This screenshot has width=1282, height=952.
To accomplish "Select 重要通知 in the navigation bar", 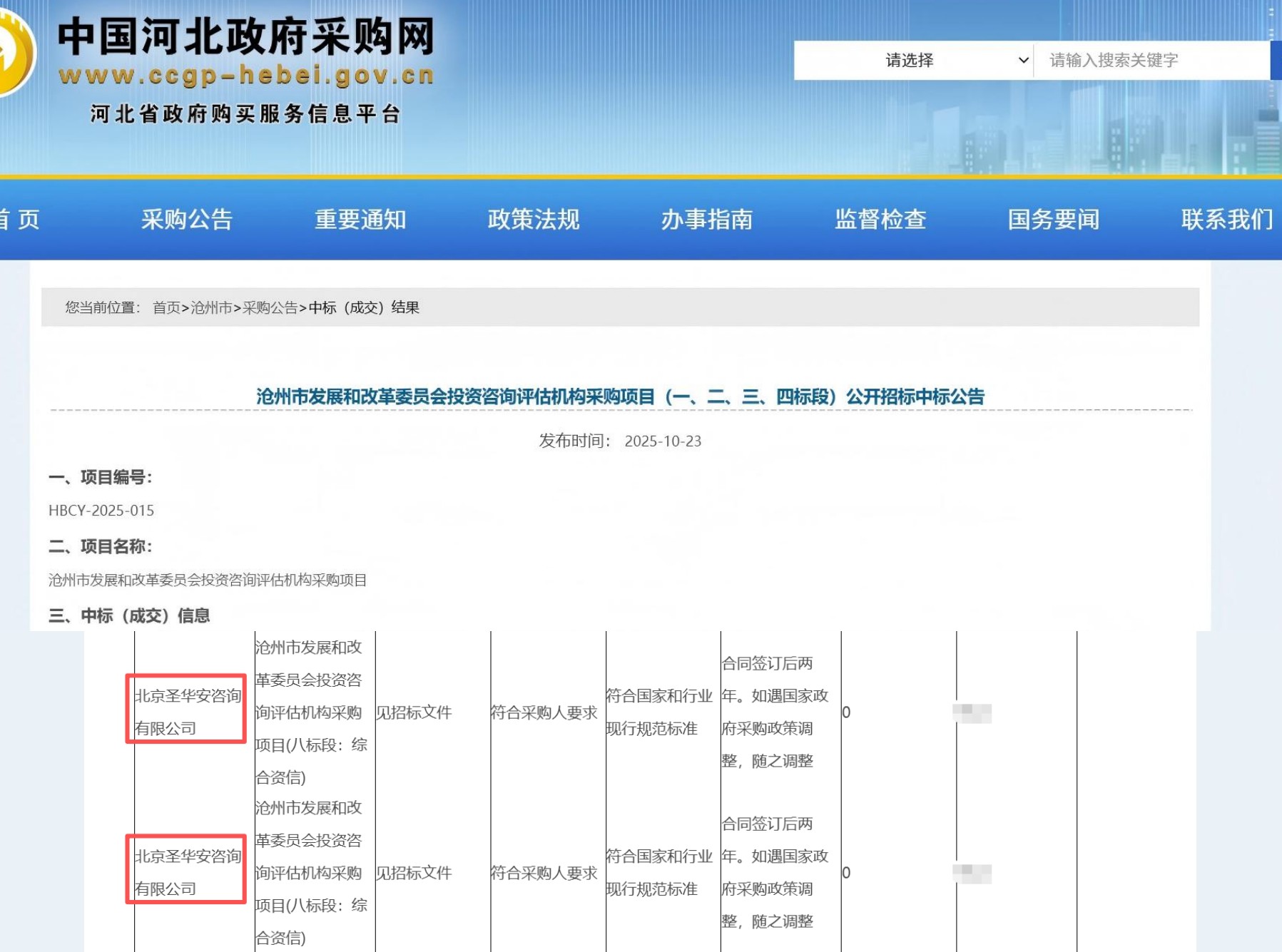I will click(360, 220).
